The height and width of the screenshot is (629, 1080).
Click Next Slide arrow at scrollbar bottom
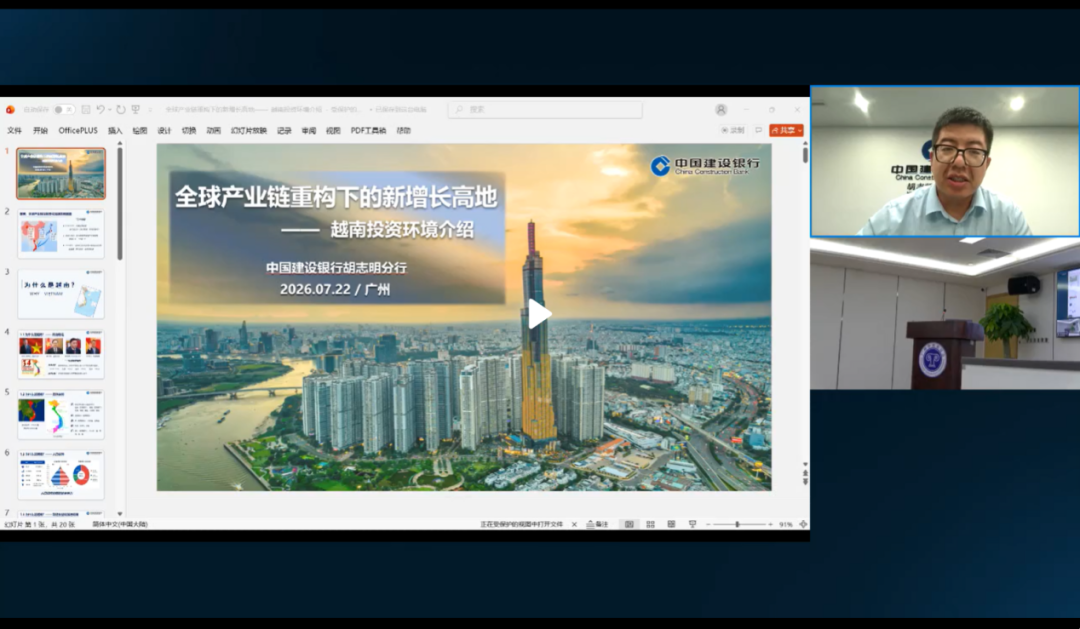(804, 482)
